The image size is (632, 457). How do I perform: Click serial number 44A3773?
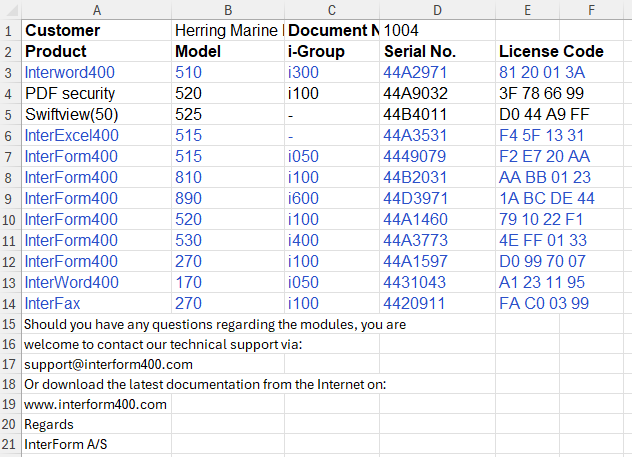coord(437,240)
